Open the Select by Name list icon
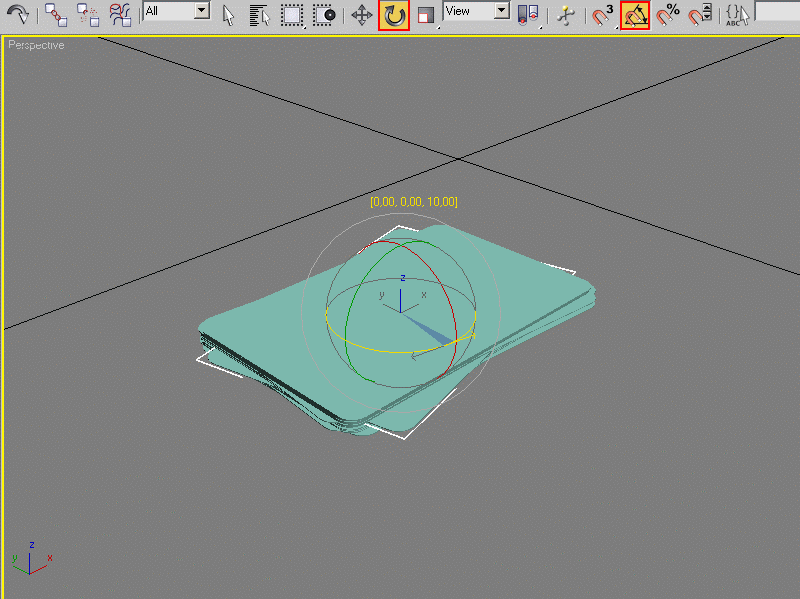The image size is (800, 599). coord(260,15)
